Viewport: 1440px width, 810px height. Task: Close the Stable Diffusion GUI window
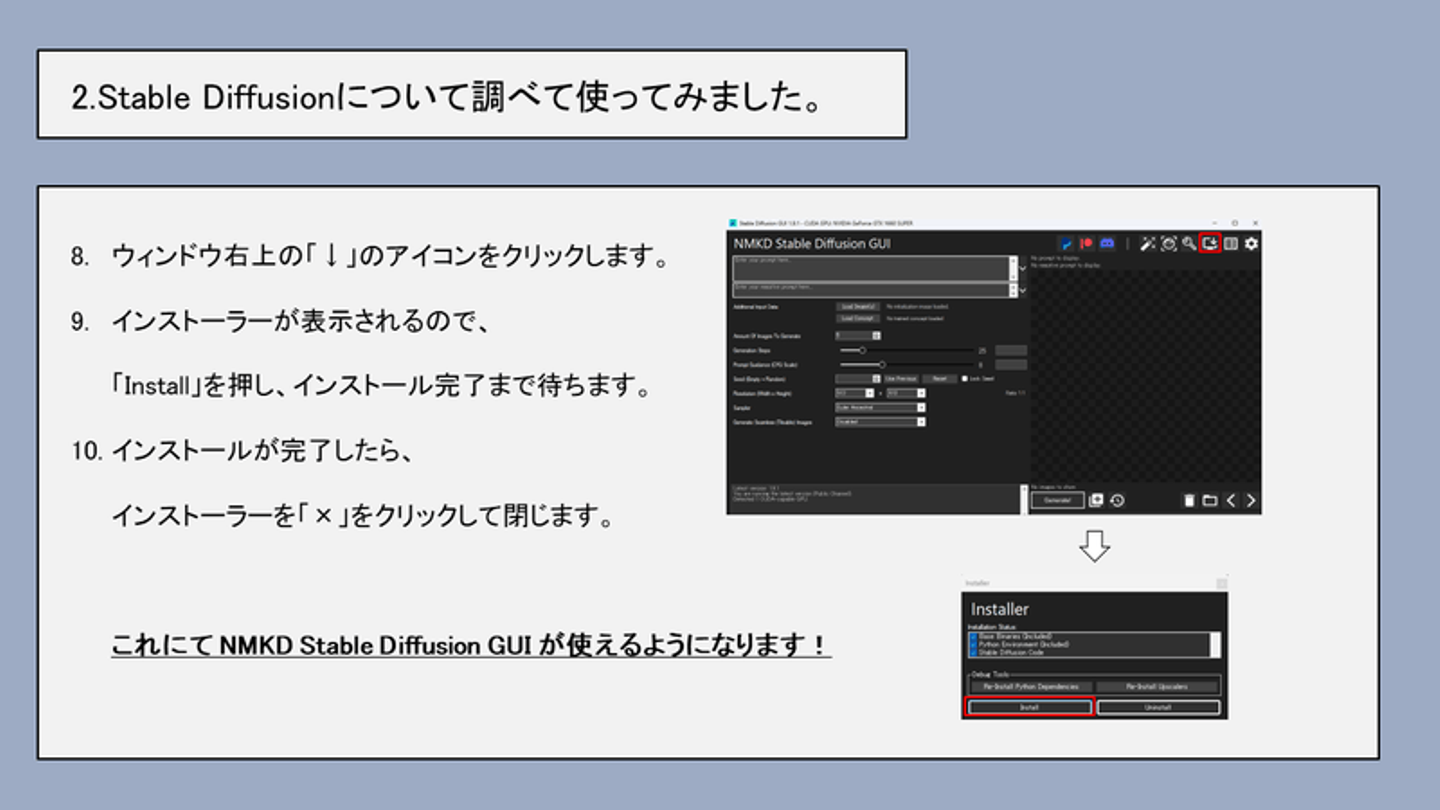pos(1255,223)
